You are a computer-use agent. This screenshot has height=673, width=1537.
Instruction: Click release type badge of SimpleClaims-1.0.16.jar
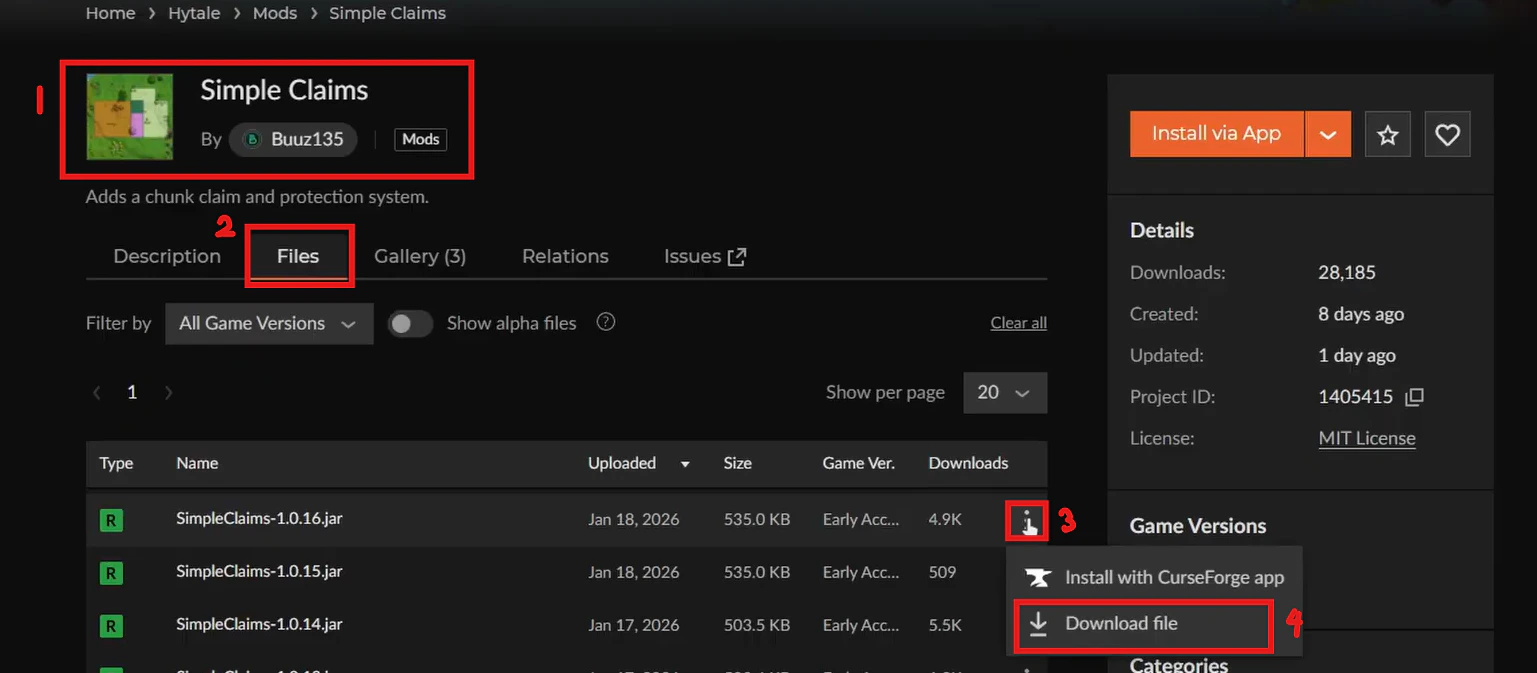(111, 520)
